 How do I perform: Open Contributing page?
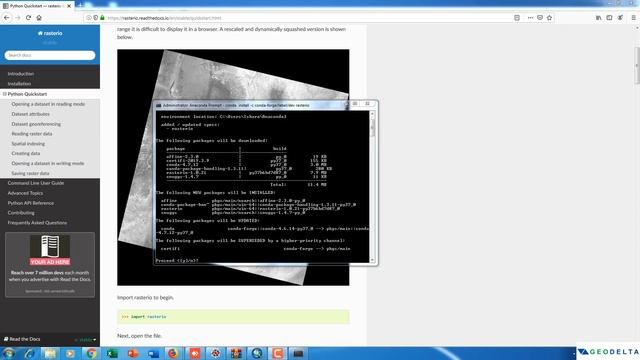coord(21,213)
